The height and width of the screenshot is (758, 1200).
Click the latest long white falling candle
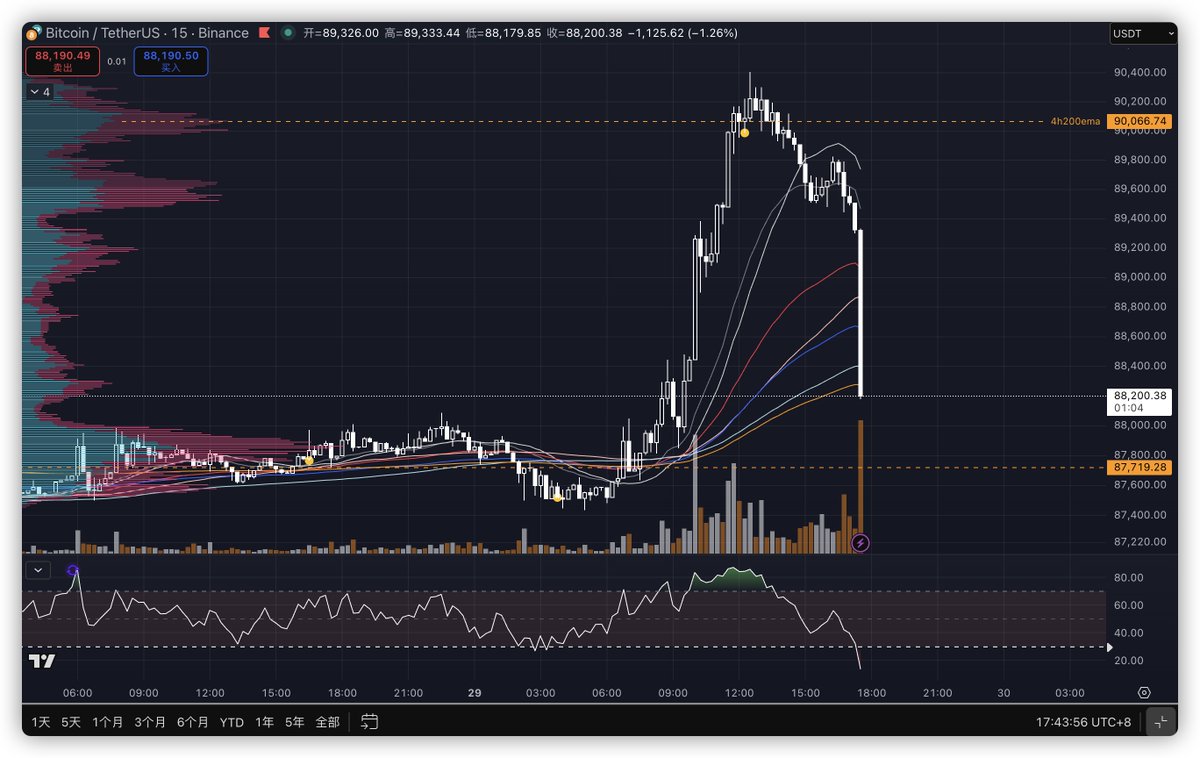860,313
